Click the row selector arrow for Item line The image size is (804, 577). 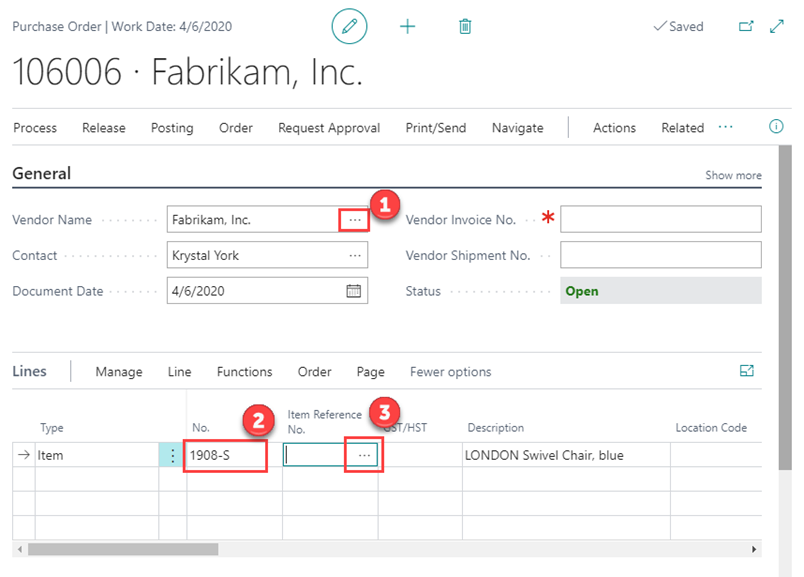[24, 455]
